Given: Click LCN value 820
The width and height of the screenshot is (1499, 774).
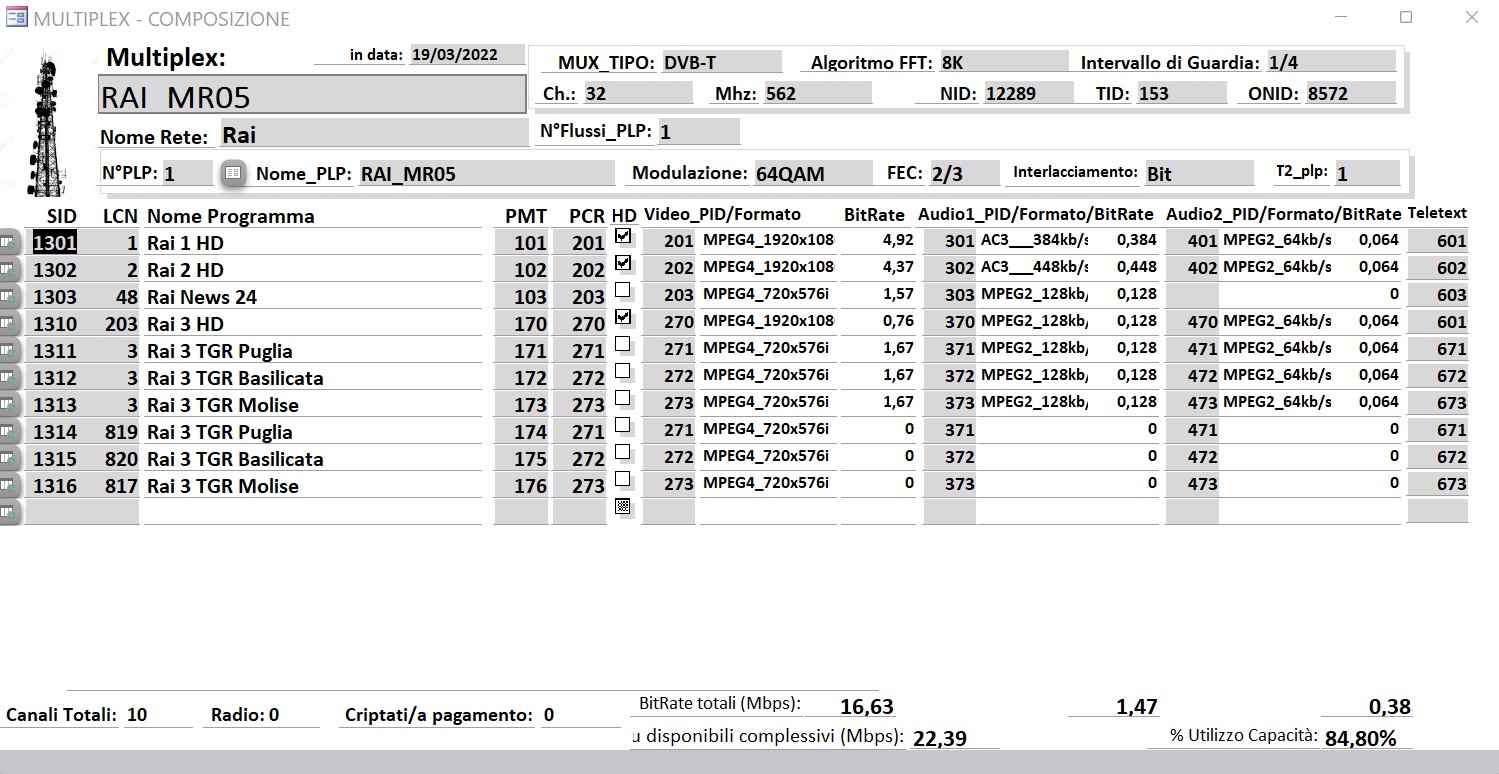Looking at the screenshot, I should pyautogui.click(x=120, y=459).
